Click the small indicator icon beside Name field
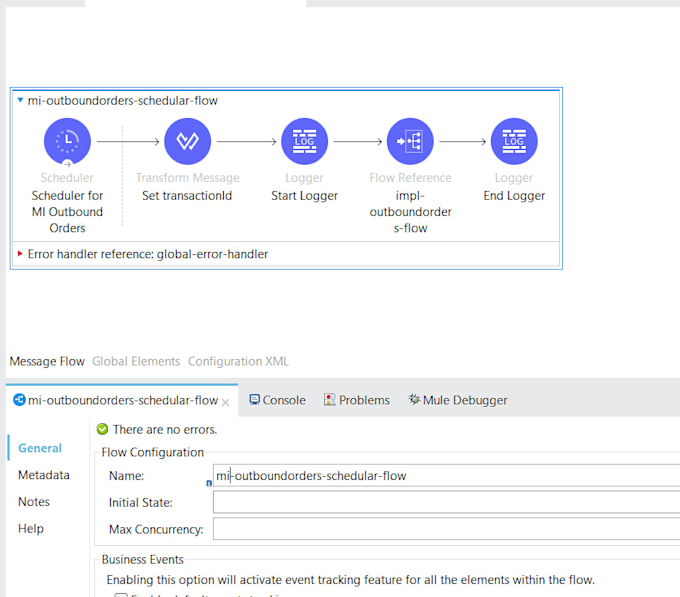680x597 pixels. click(x=209, y=483)
